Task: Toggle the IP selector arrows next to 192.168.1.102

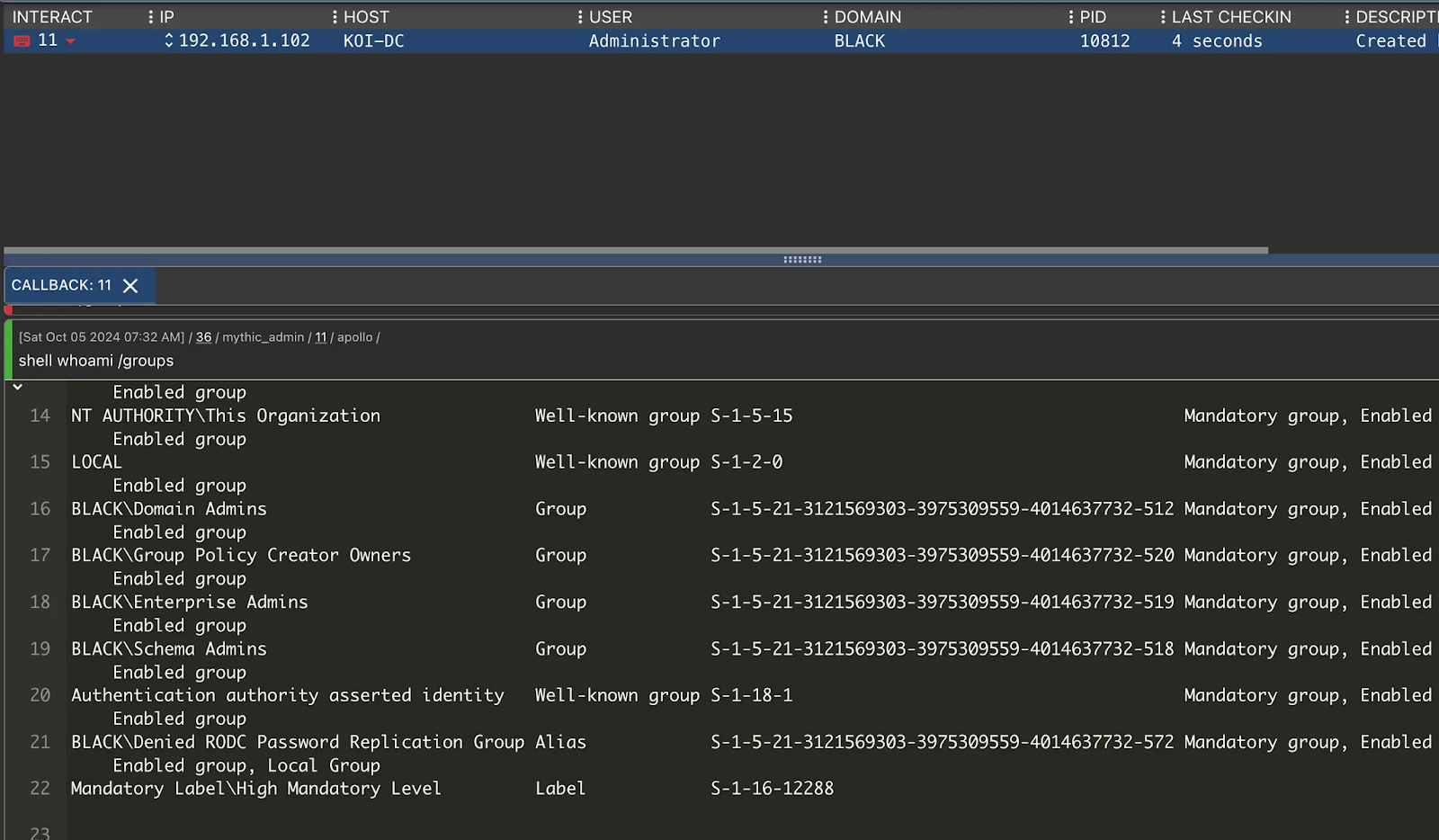Action: [x=168, y=40]
